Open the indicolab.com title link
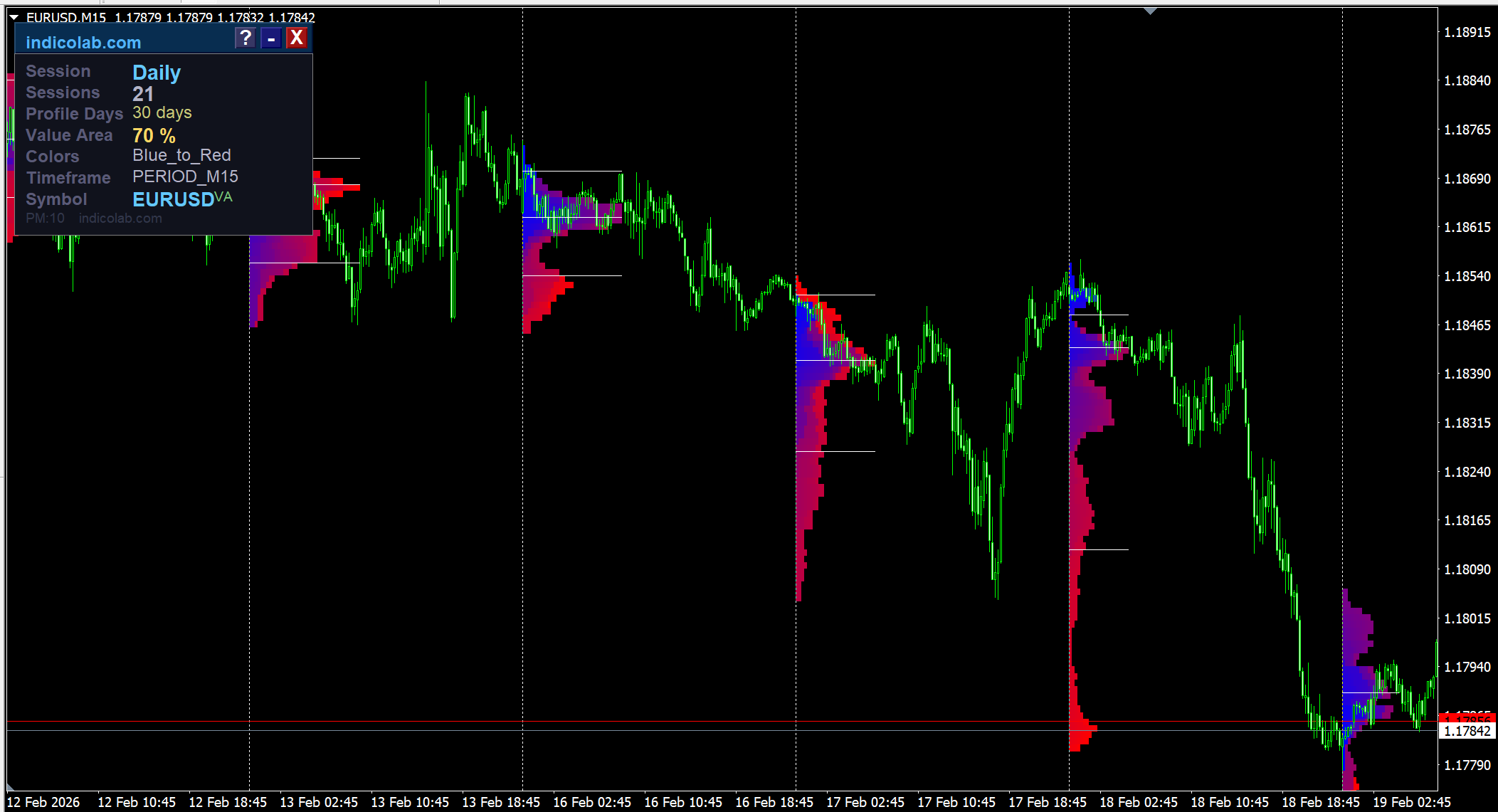Screen dimensions: 1498x812 83,43
